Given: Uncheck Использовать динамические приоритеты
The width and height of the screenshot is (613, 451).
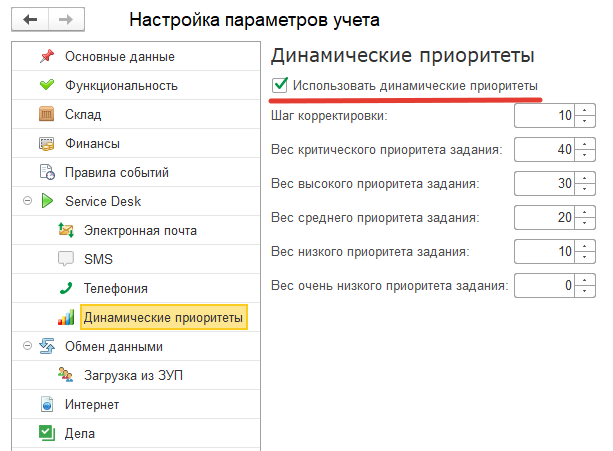Looking at the screenshot, I should [x=280, y=85].
